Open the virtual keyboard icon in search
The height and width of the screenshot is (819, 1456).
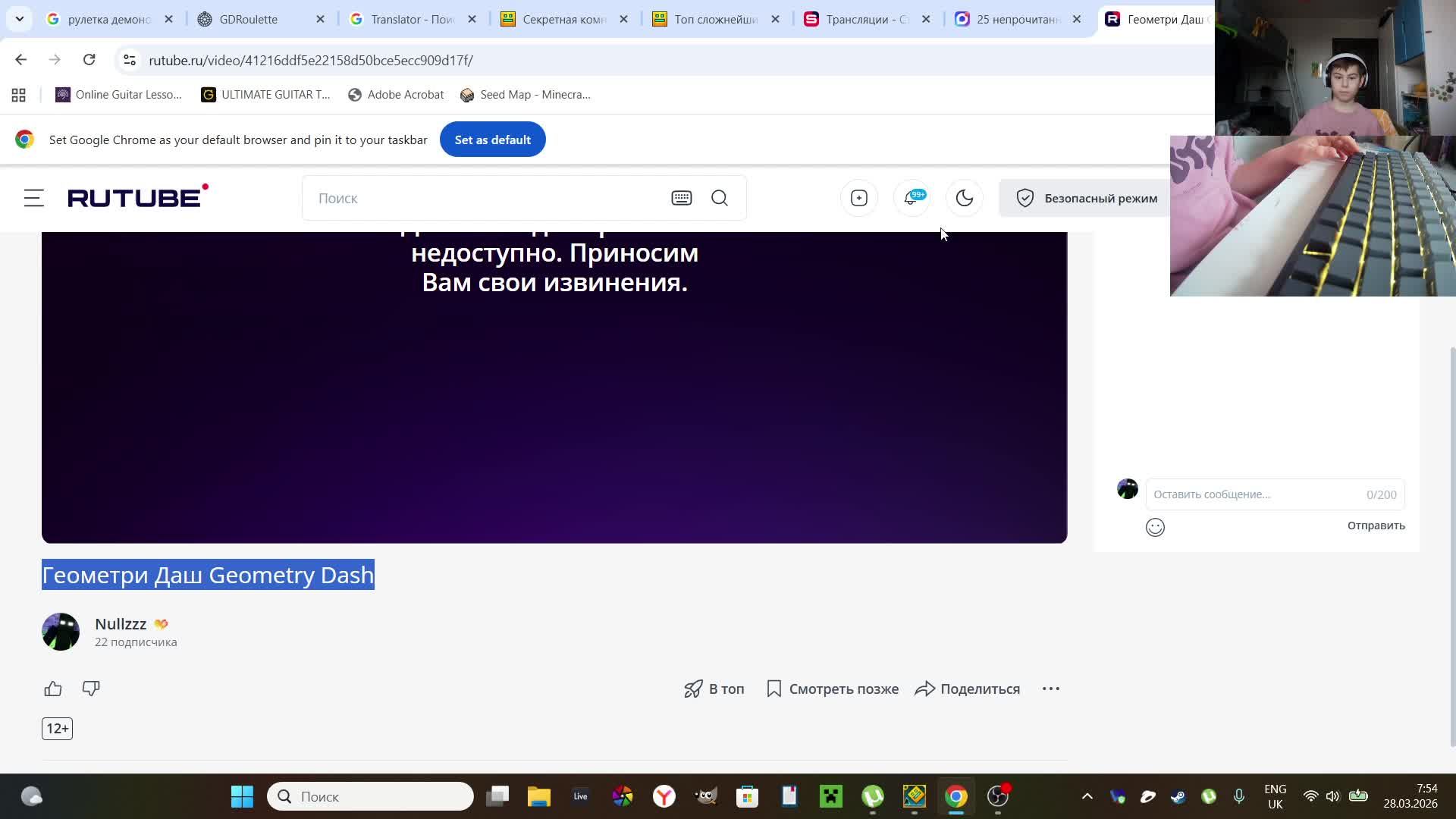(682, 198)
